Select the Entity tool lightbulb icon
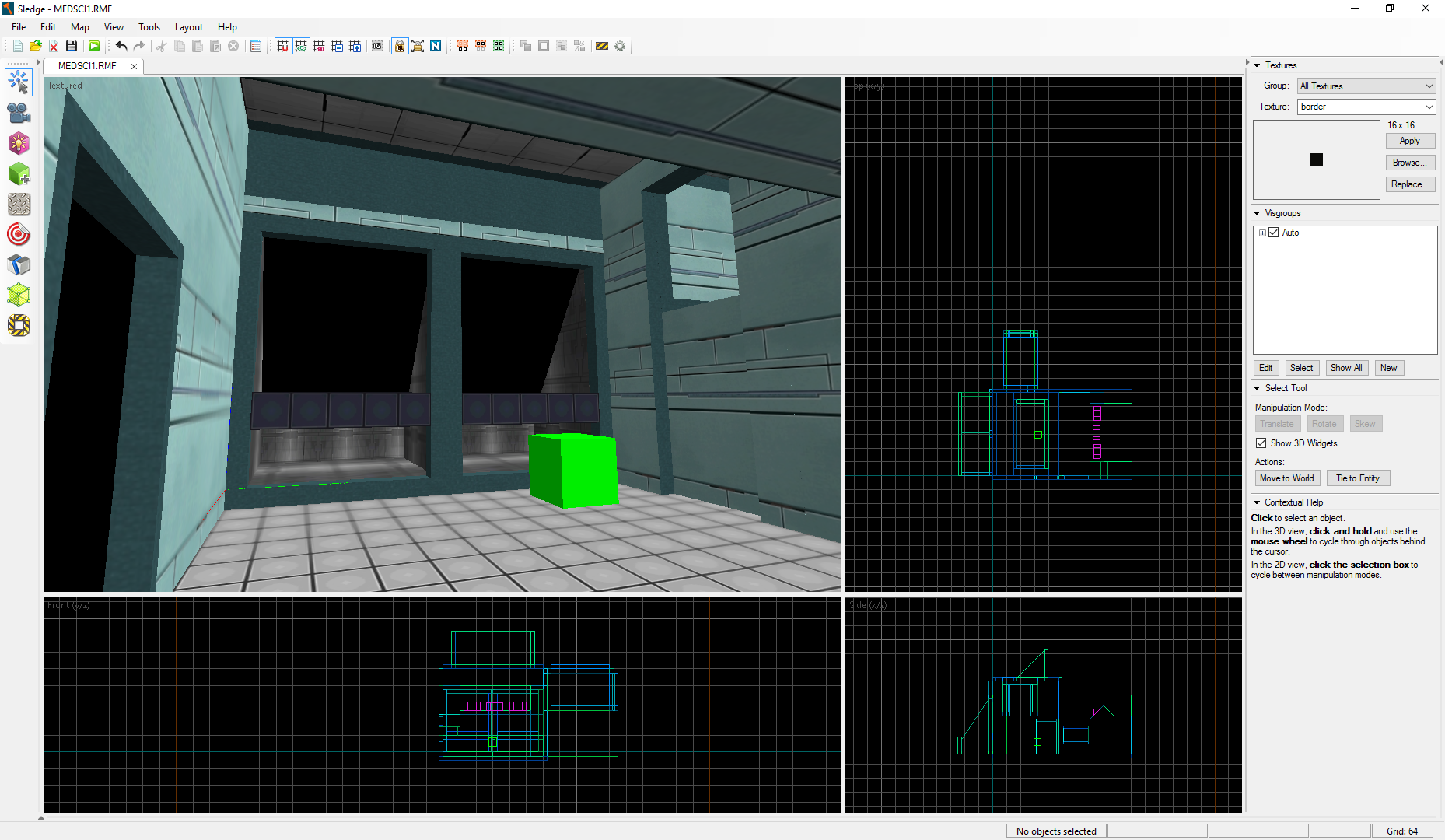Screen dimensions: 1445x840 tap(19, 143)
